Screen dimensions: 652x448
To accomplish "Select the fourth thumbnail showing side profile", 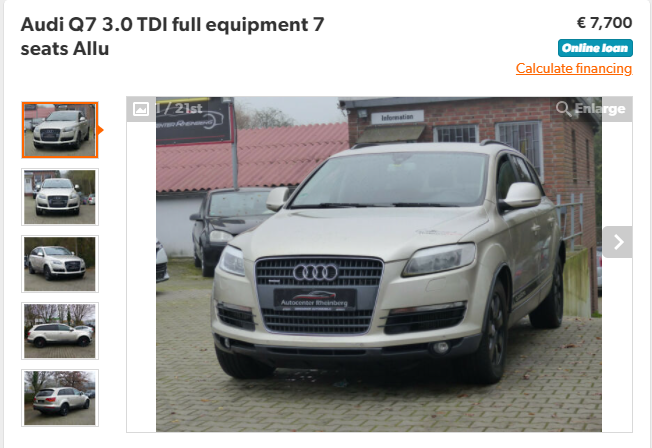I will [x=60, y=331].
